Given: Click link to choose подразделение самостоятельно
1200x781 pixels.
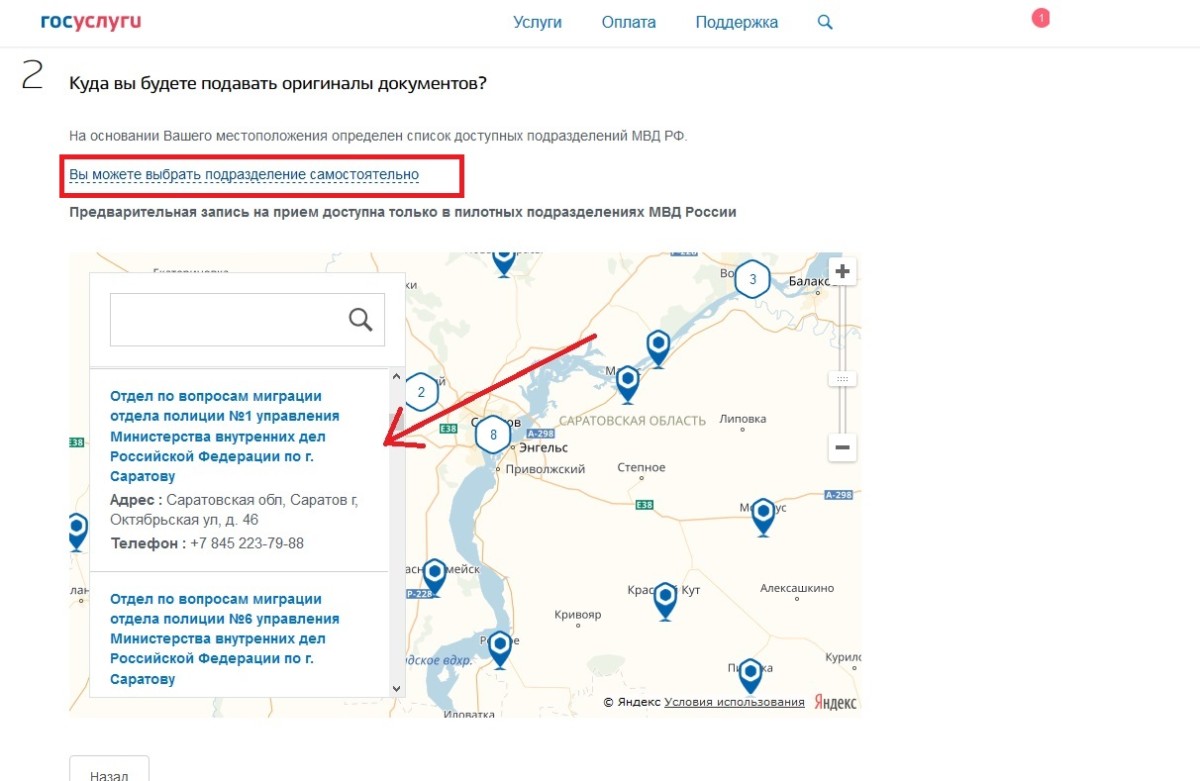Looking at the screenshot, I should point(244,175).
